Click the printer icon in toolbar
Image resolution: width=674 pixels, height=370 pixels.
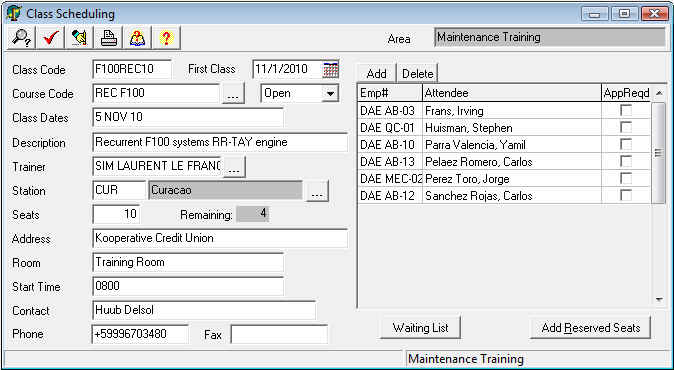click(x=108, y=38)
